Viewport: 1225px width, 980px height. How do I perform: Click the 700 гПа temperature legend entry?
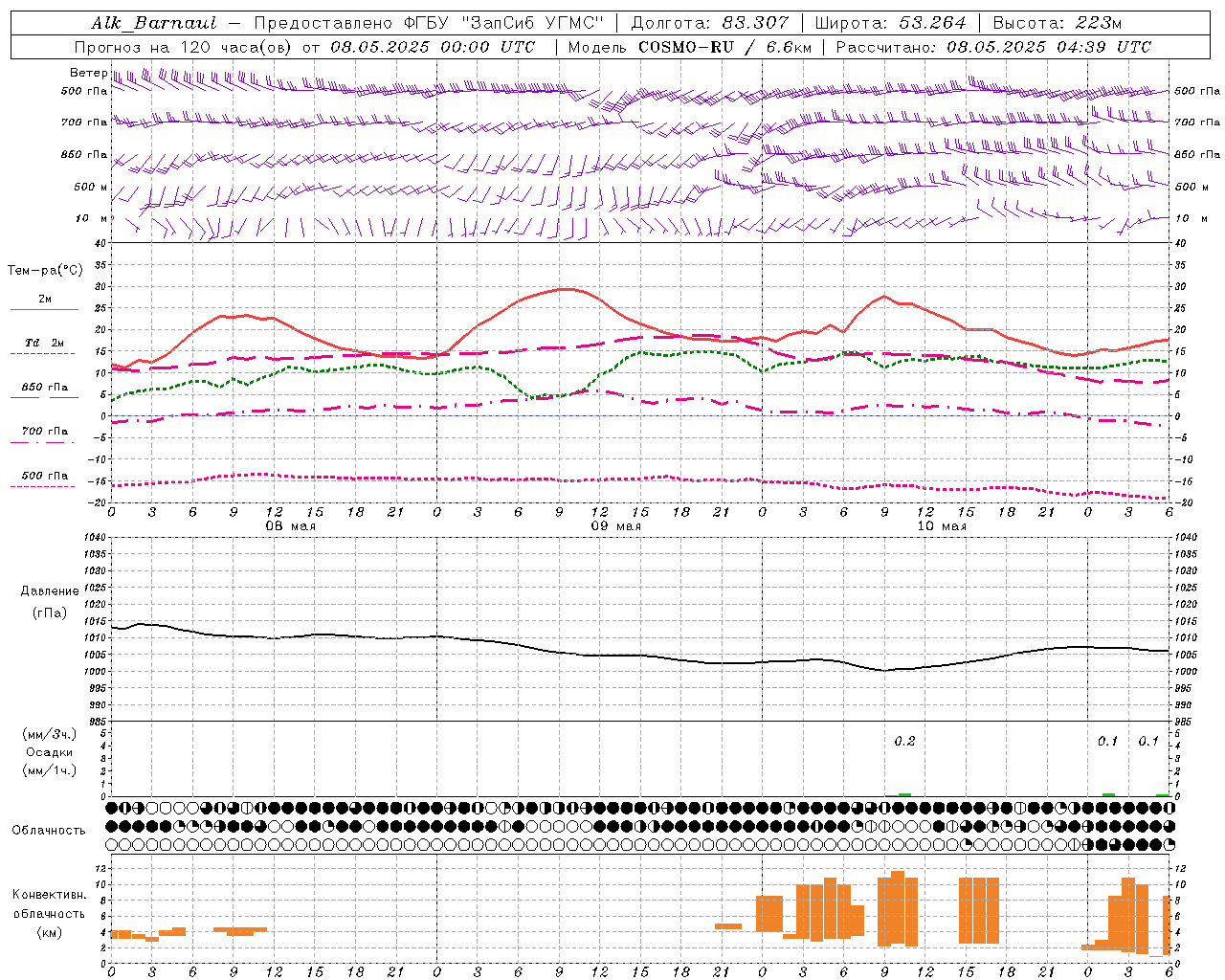pos(45,432)
